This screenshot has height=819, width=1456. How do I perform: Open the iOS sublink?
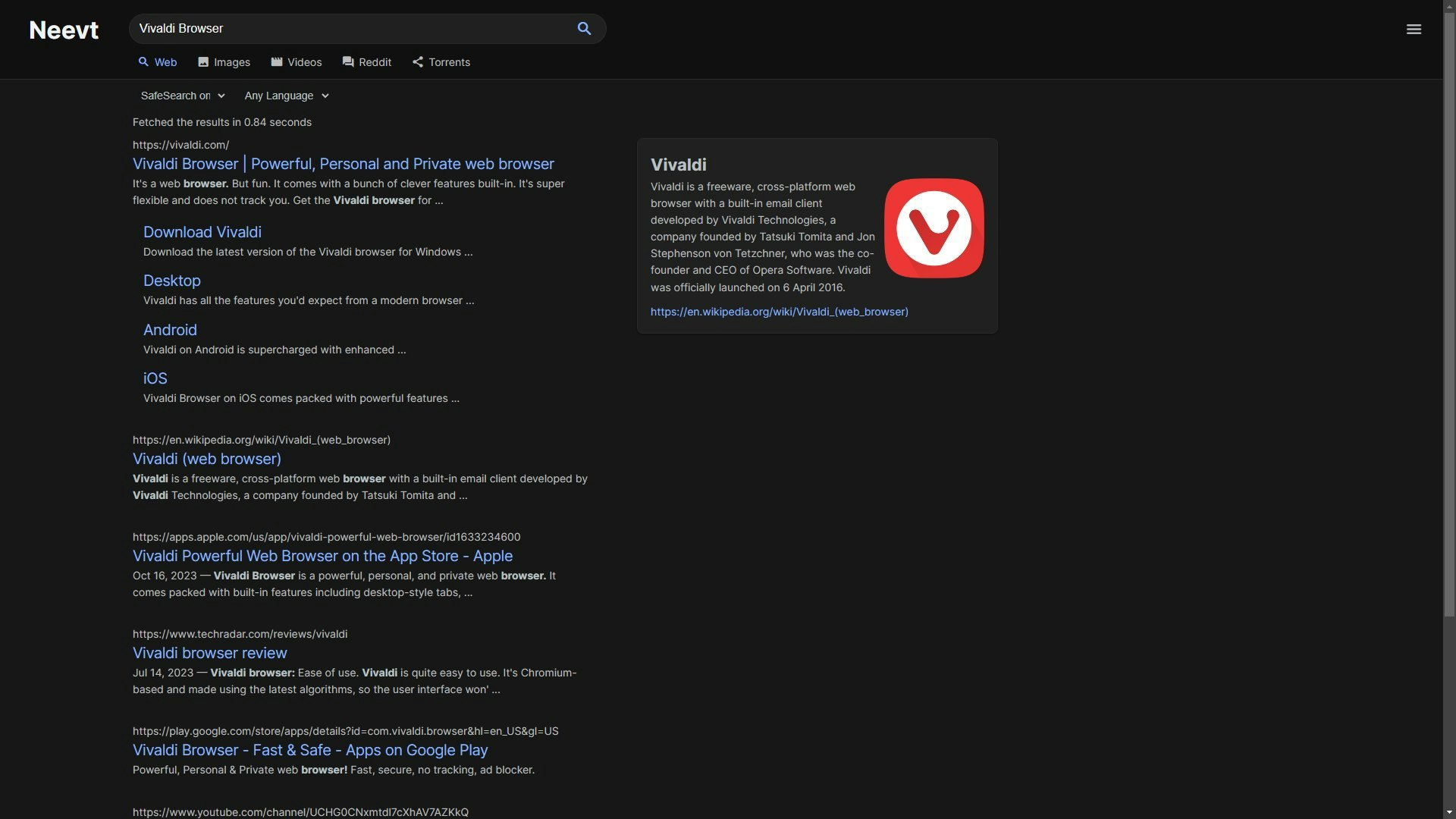(155, 378)
